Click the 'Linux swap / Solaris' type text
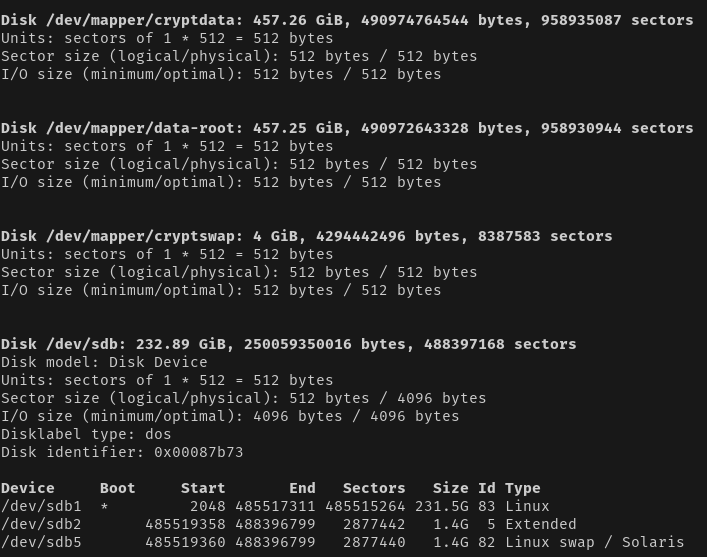The height and width of the screenshot is (557, 707). 594,543
